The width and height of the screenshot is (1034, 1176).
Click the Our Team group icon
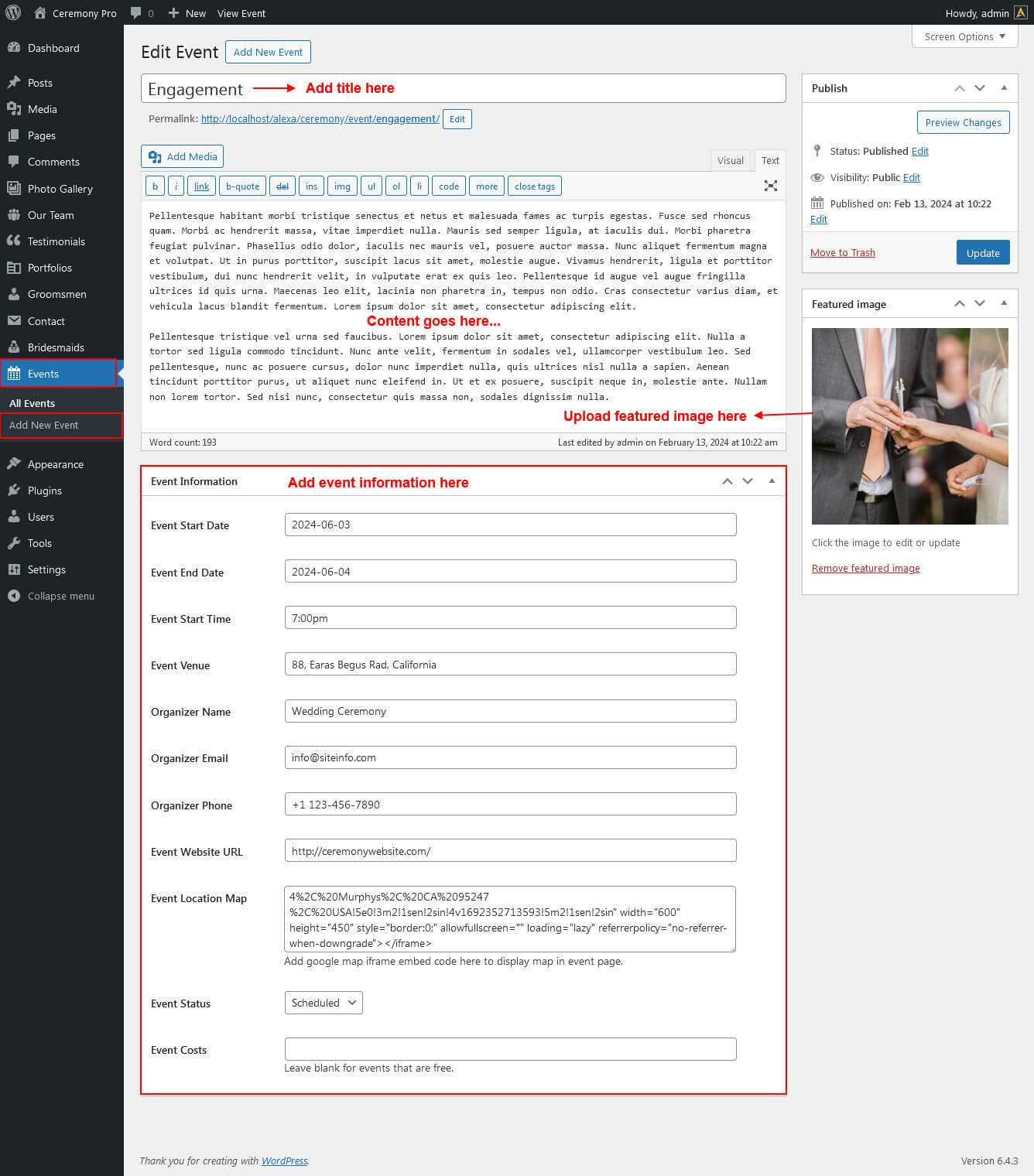[14, 215]
